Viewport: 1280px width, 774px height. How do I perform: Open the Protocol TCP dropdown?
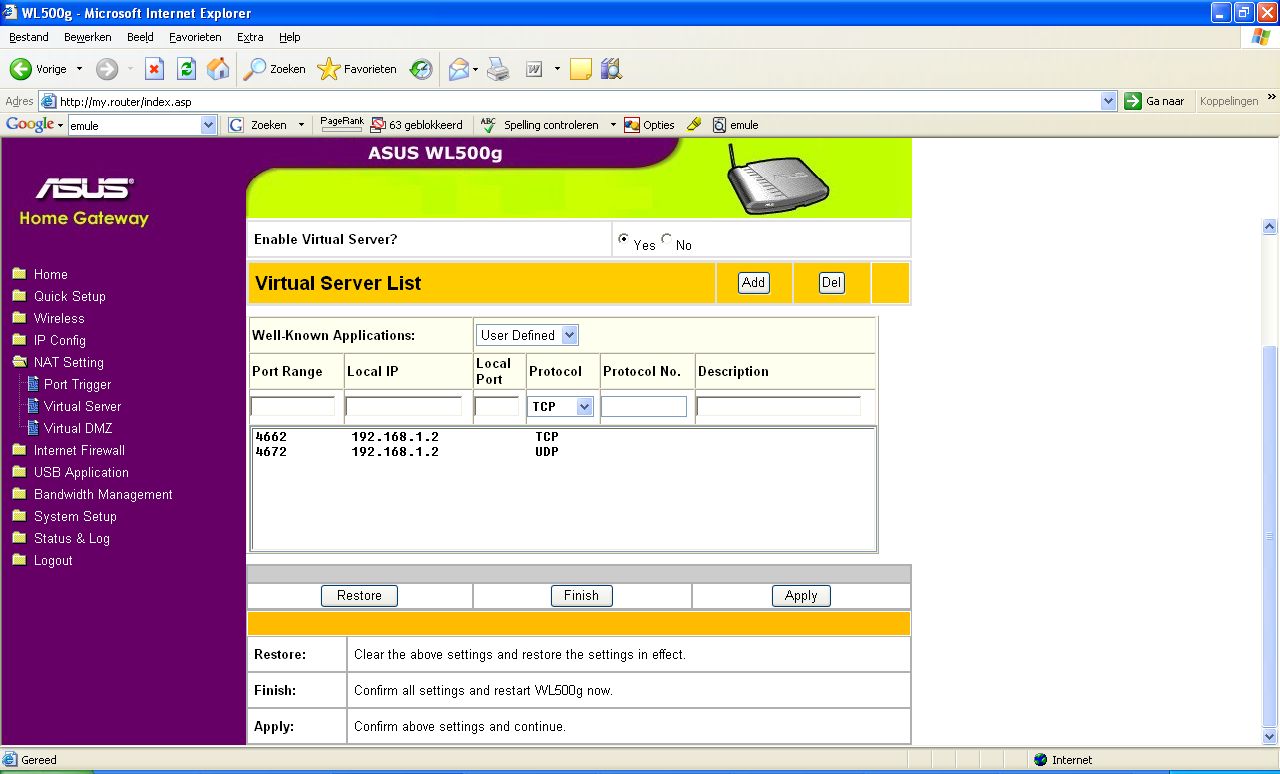(x=561, y=407)
